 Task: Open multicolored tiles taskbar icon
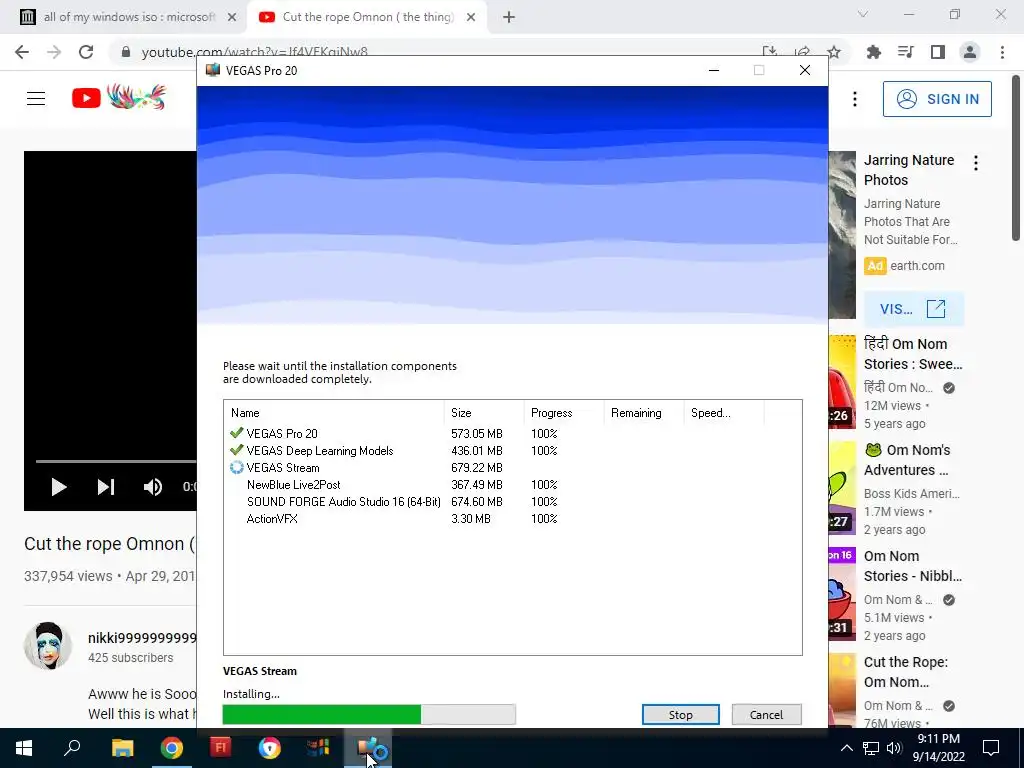click(318, 748)
